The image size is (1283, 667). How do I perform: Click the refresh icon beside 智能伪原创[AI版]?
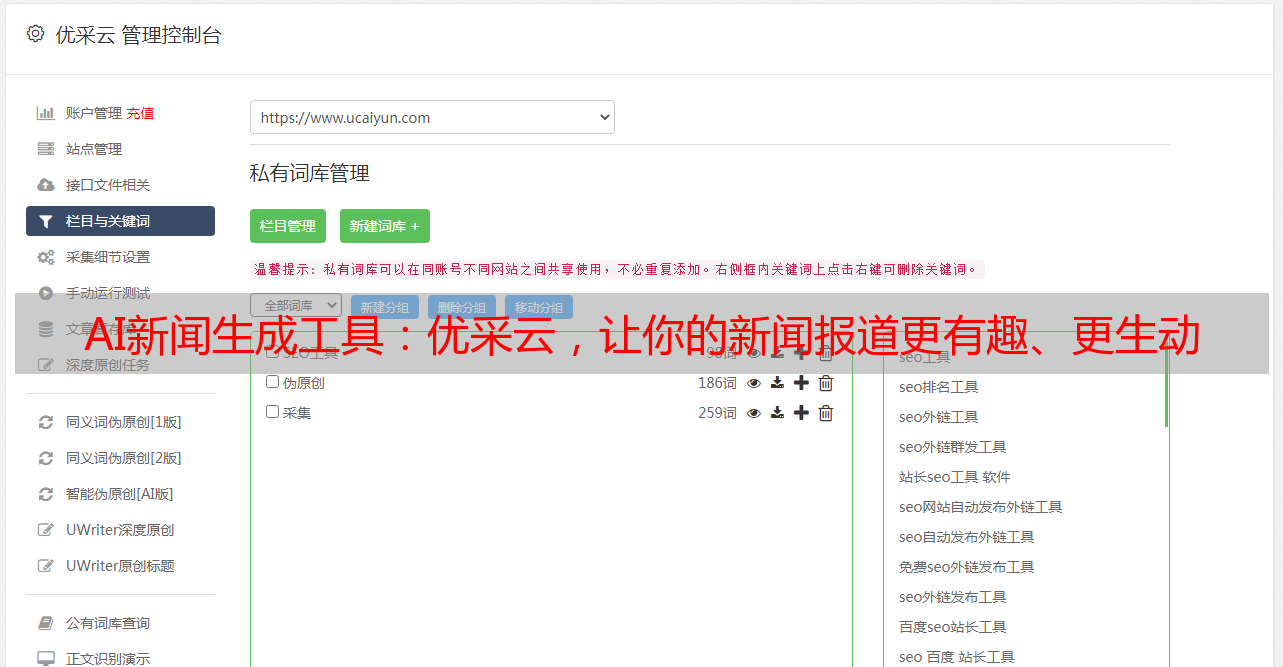coord(45,494)
